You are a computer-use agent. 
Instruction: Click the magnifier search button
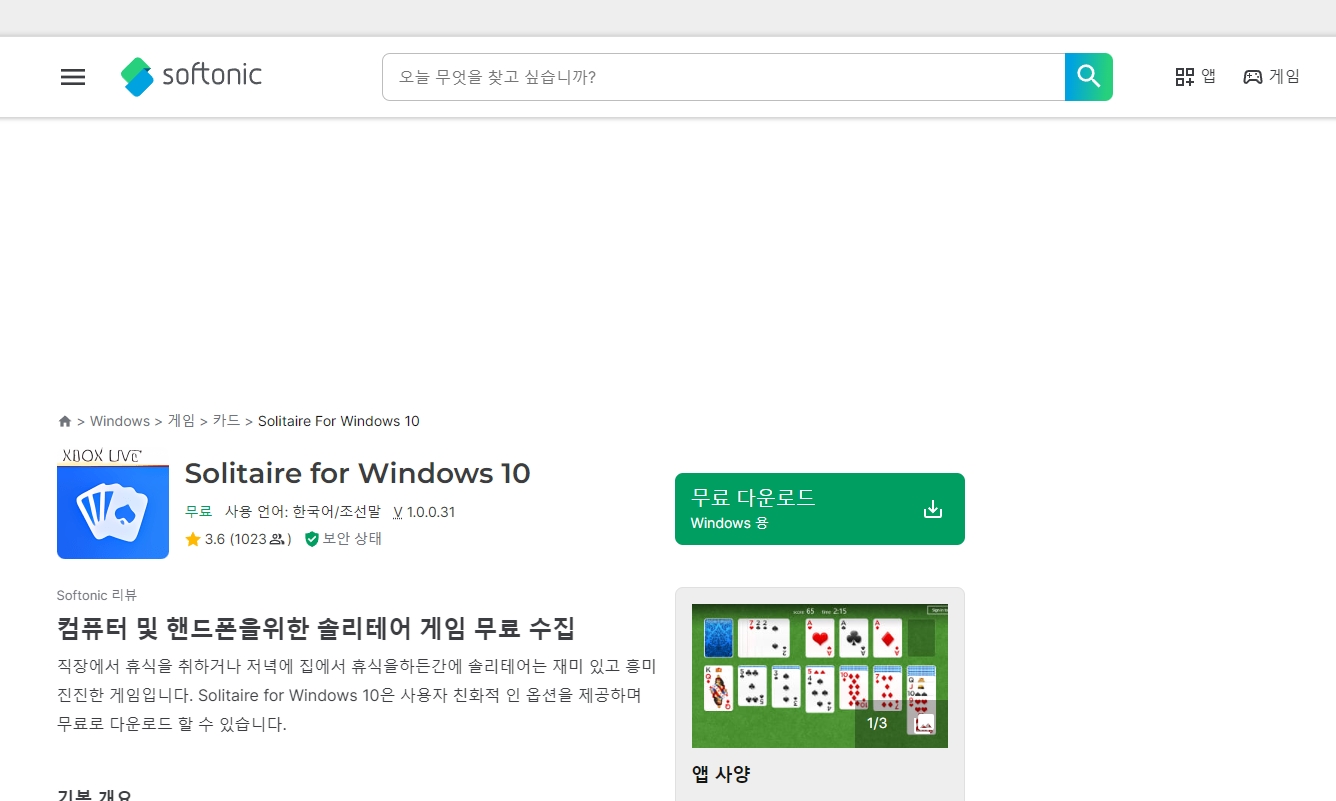coord(1089,77)
